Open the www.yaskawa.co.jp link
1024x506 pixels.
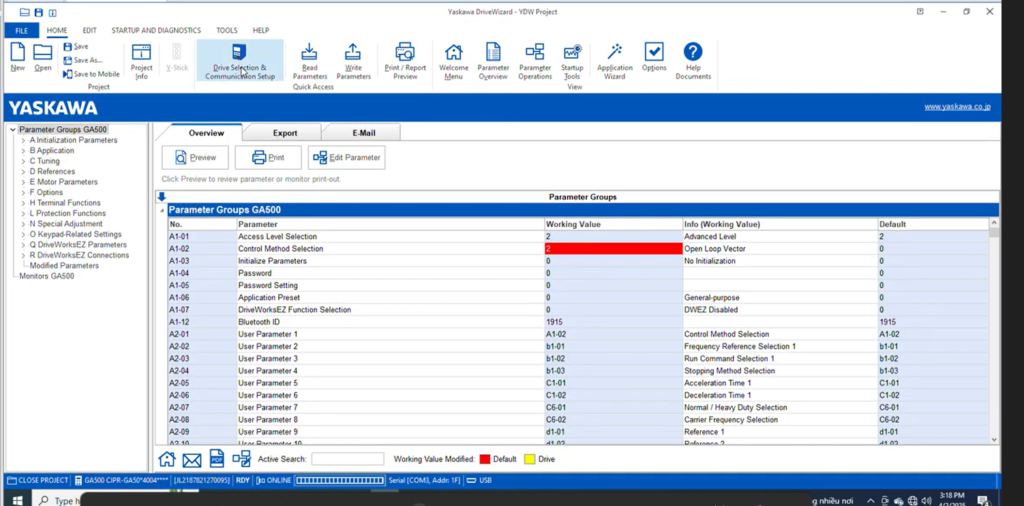tap(956, 107)
